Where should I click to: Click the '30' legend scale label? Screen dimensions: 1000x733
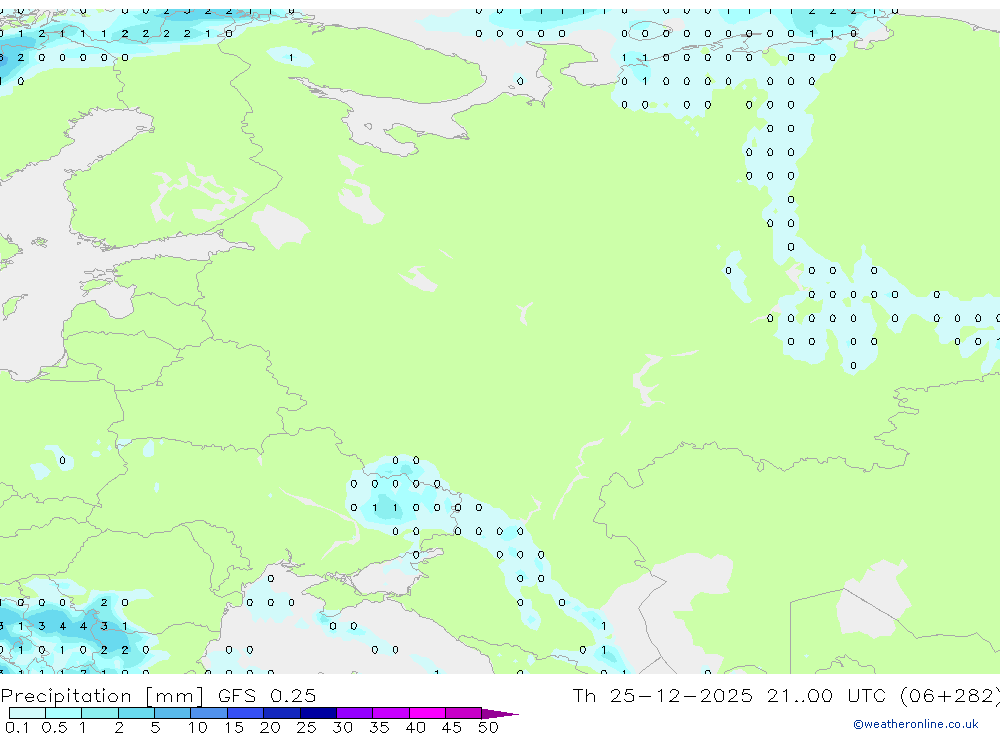pos(342,727)
